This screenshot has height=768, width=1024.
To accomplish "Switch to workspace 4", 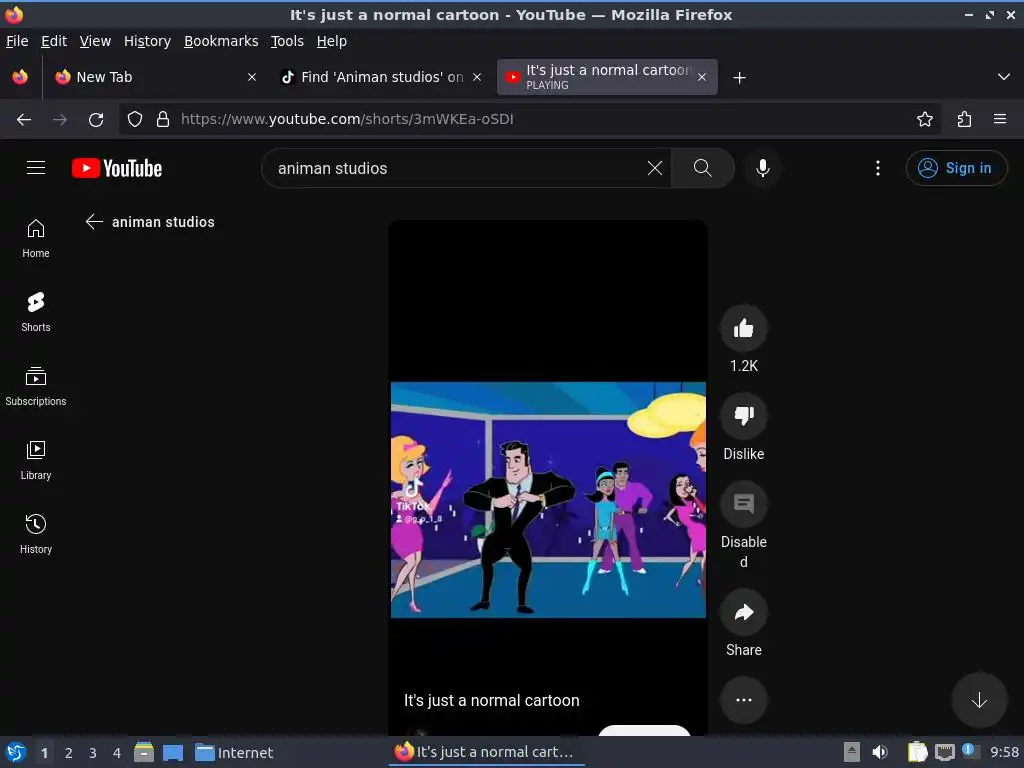I will (x=117, y=753).
